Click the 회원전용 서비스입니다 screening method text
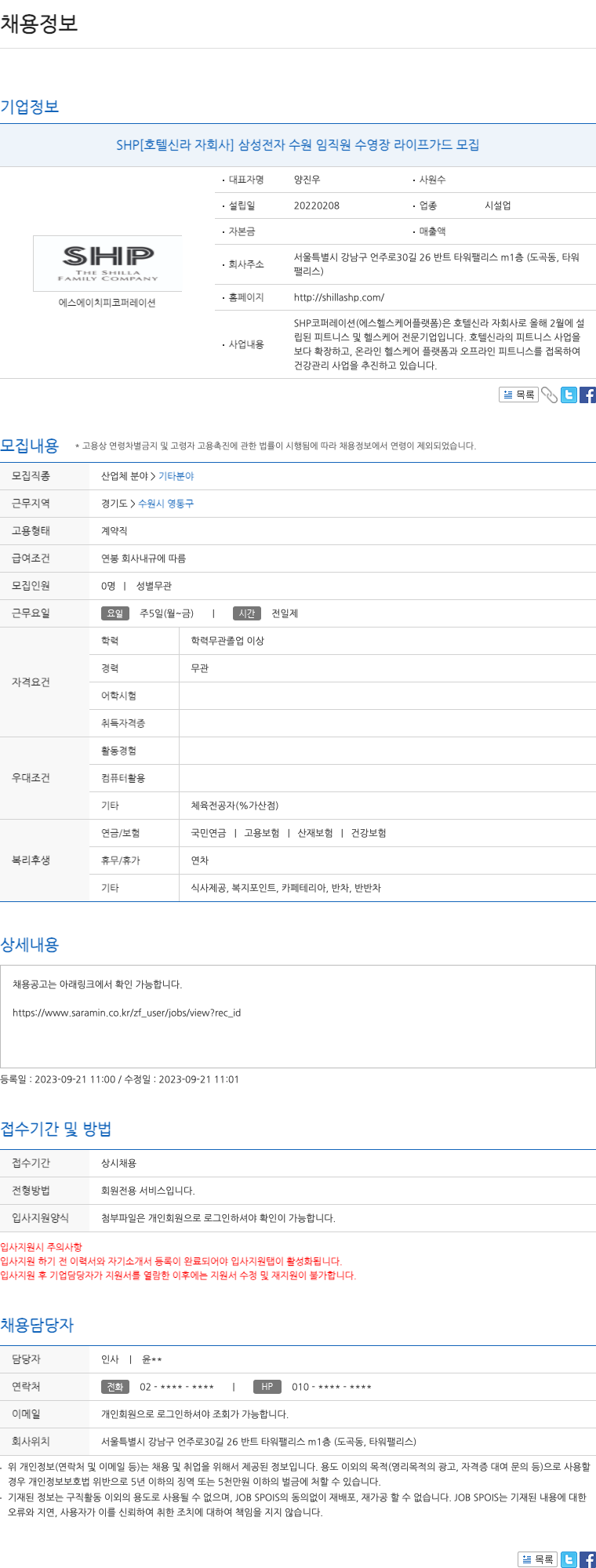596x1568 pixels. 147,1191
